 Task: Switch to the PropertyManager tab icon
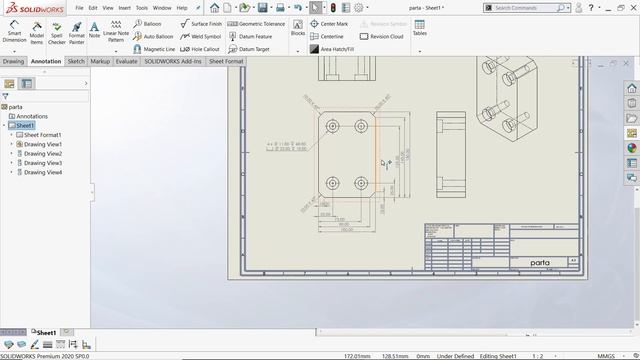pyautogui.click(x=27, y=84)
